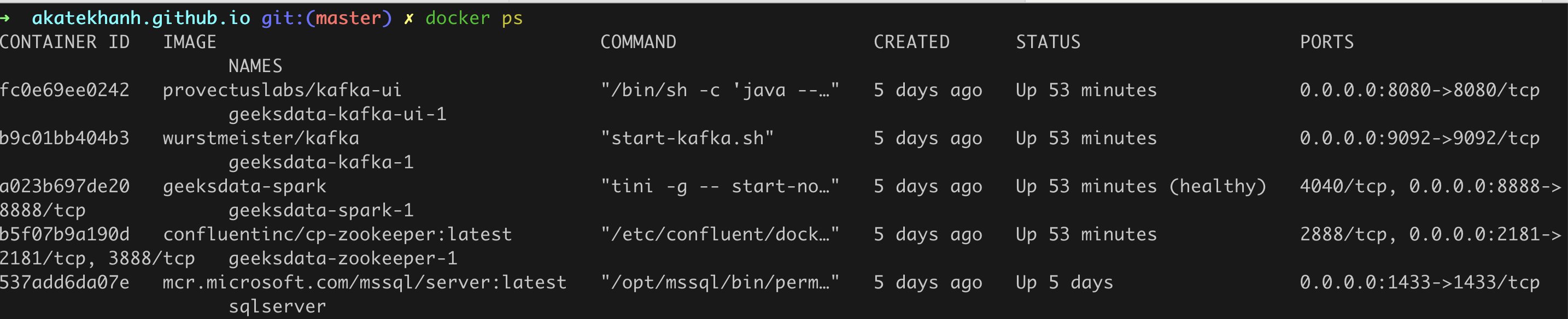Click the Up 5 days status text
This screenshot has width=1568, height=319.
pos(1064,282)
